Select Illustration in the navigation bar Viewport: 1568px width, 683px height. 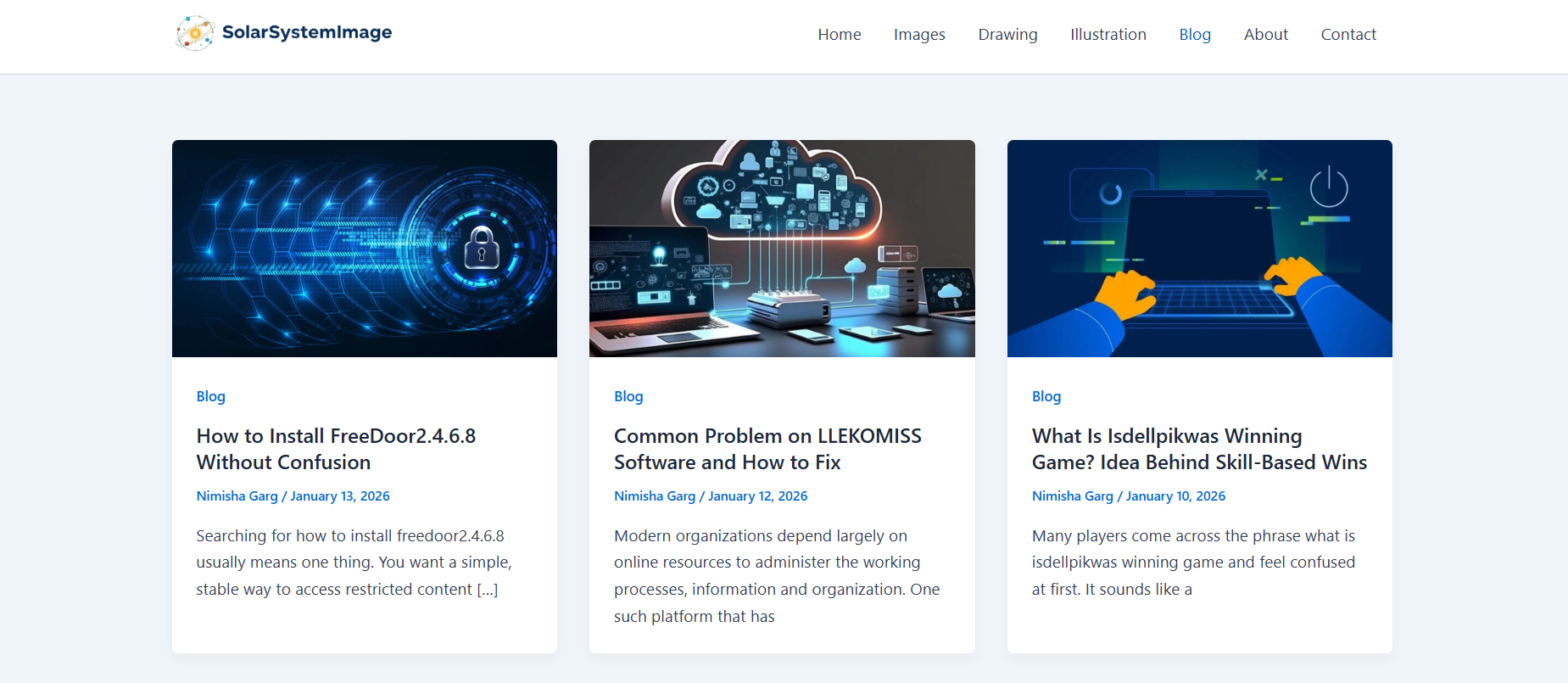click(1108, 35)
